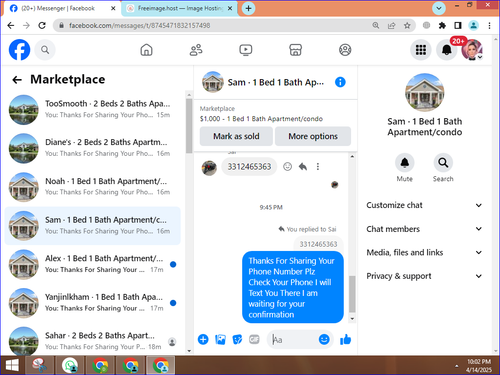Open more actions plus icon in composer

pyautogui.click(x=203, y=340)
